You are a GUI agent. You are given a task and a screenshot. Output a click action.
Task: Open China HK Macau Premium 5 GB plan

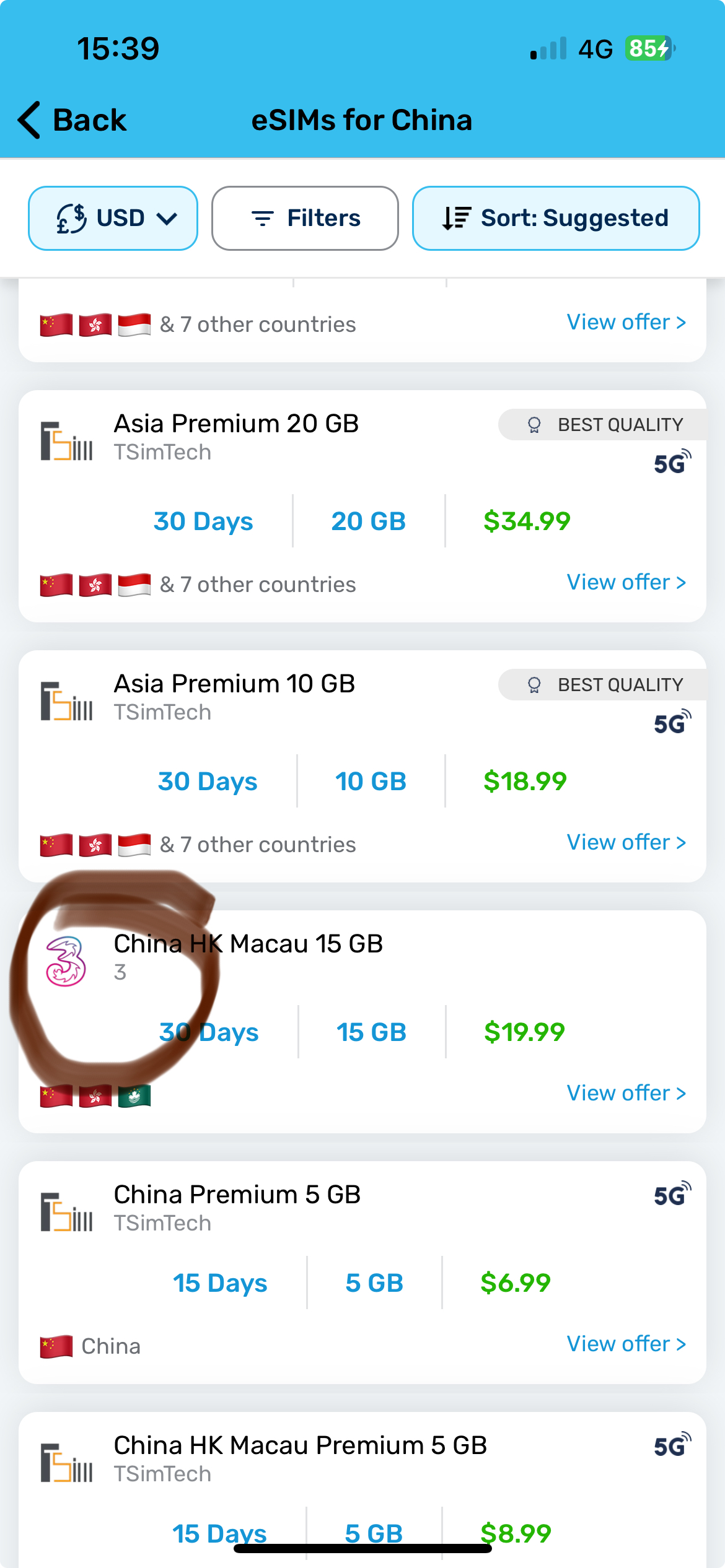(301, 1446)
